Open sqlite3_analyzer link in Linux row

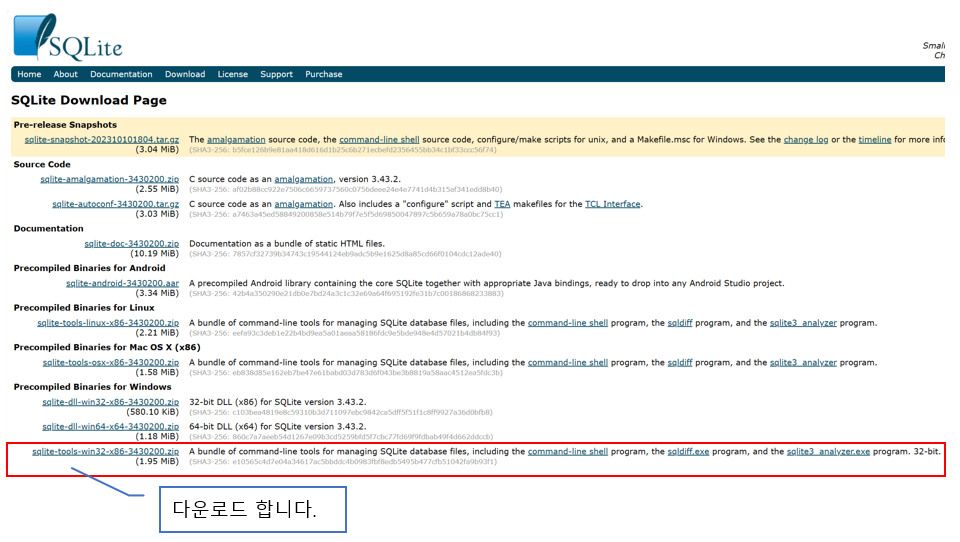coord(803,323)
